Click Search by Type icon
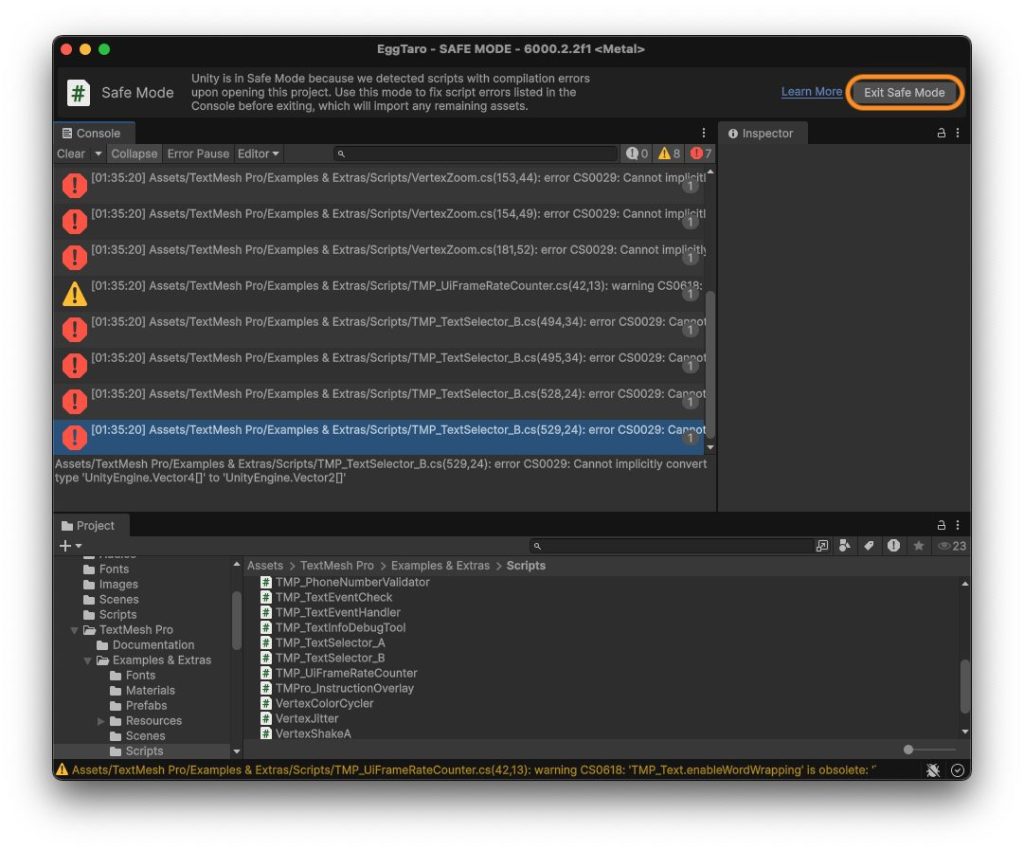The height and width of the screenshot is (850, 1024). point(844,546)
